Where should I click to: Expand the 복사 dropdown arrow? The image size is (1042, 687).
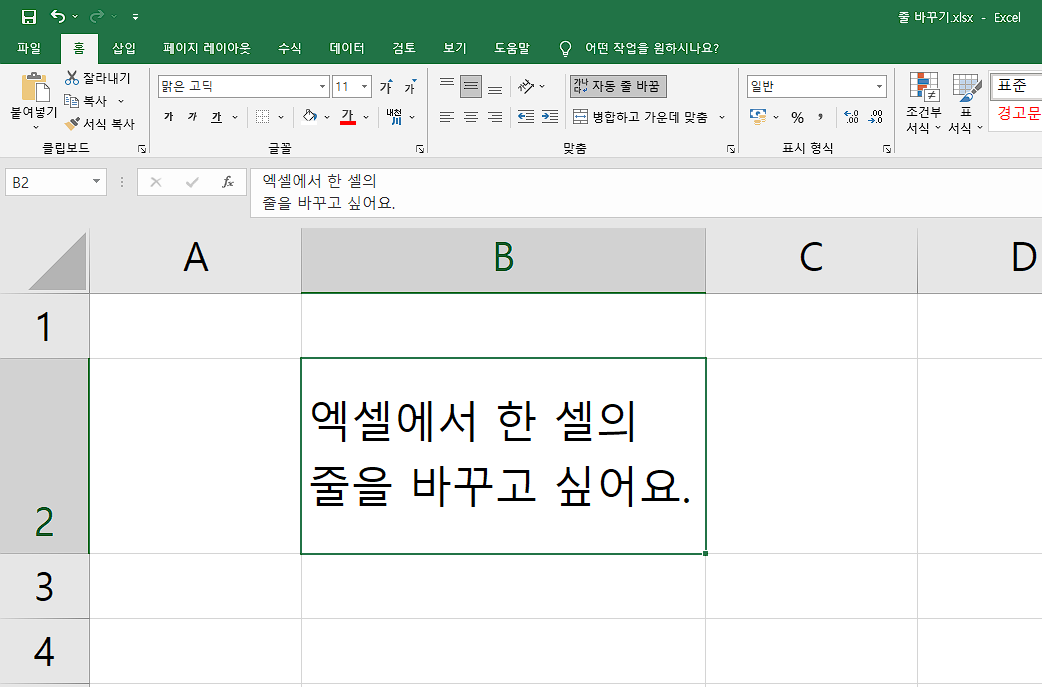click(x=121, y=101)
